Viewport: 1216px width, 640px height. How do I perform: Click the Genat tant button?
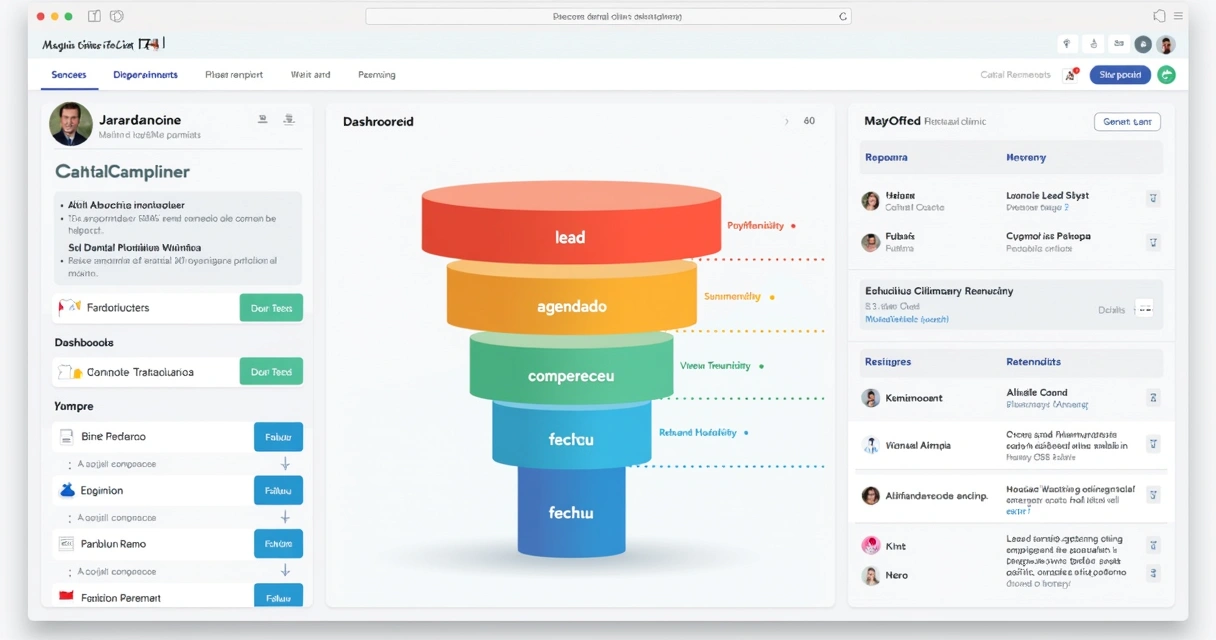1128,121
